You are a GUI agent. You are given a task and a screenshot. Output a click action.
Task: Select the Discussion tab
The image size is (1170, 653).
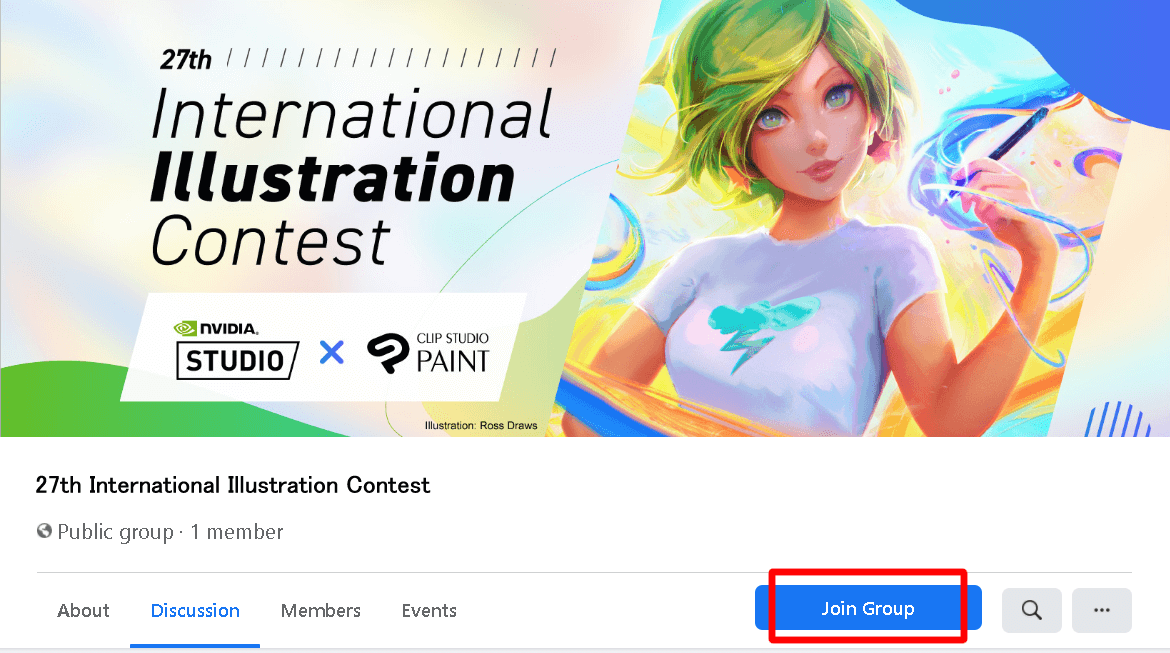pyautogui.click(x=195, y=610)
